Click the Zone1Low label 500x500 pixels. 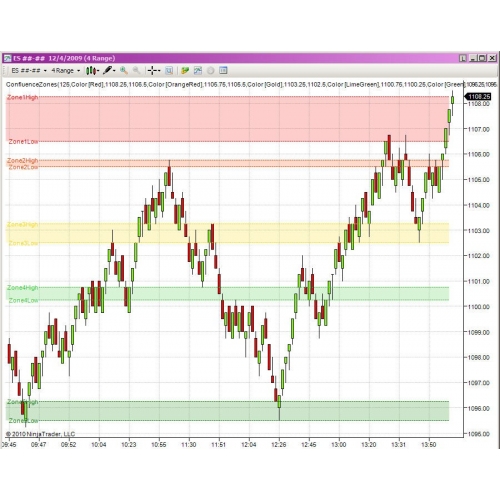tap(23, 142)
